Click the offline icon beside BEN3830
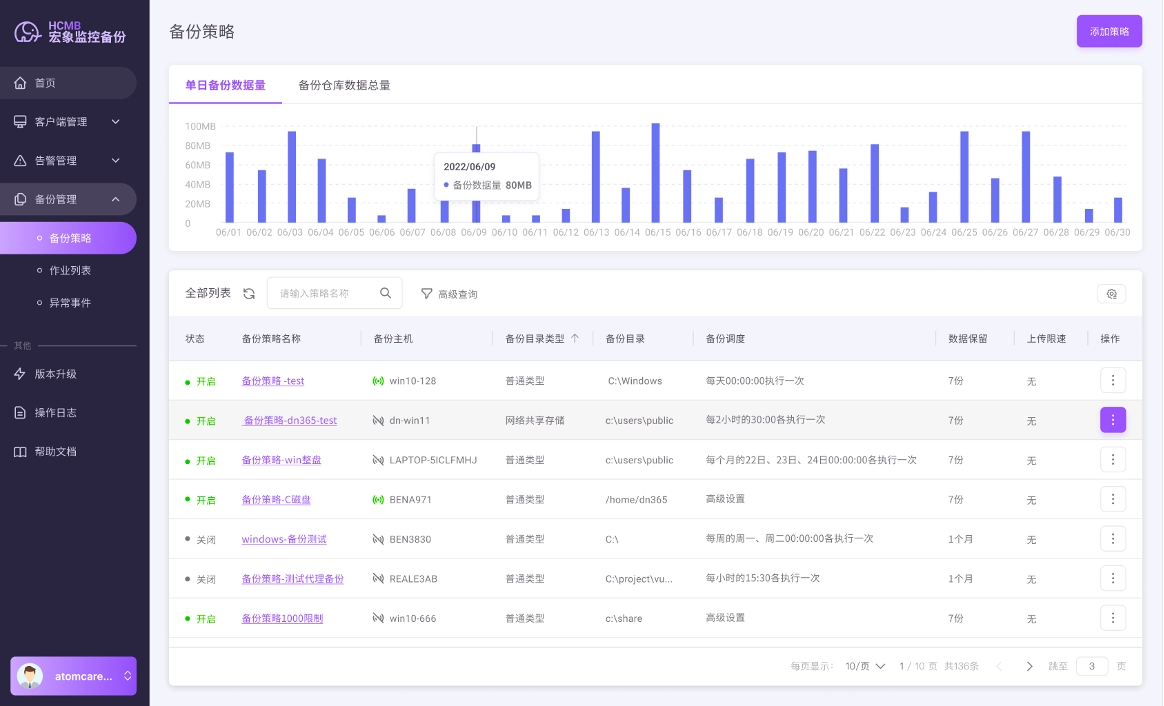Image resolution: width=1164 pixels, height=706 pixels. [x=378, y=539]
